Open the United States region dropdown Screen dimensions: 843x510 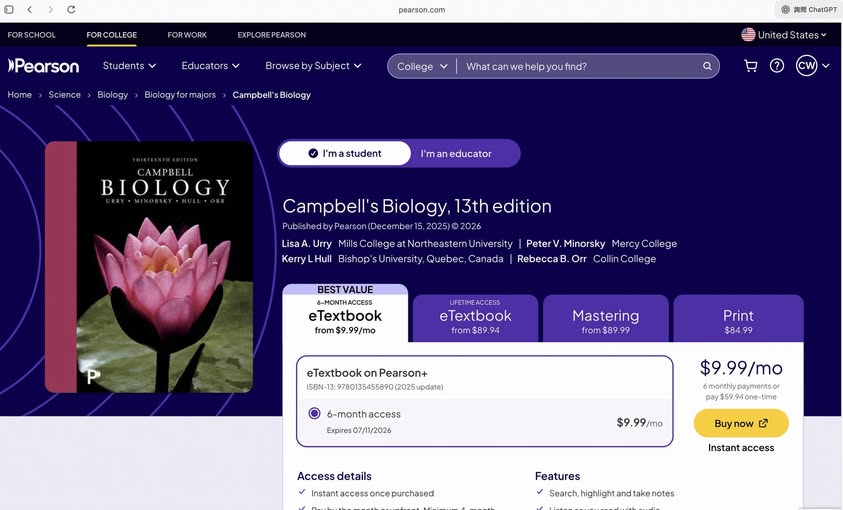(784, 35)
